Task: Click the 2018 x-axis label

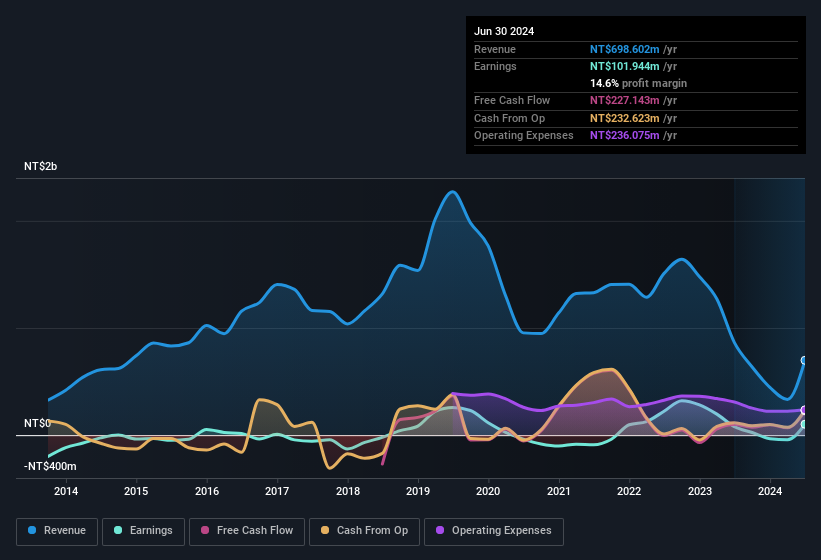Action: coord(348,491)
